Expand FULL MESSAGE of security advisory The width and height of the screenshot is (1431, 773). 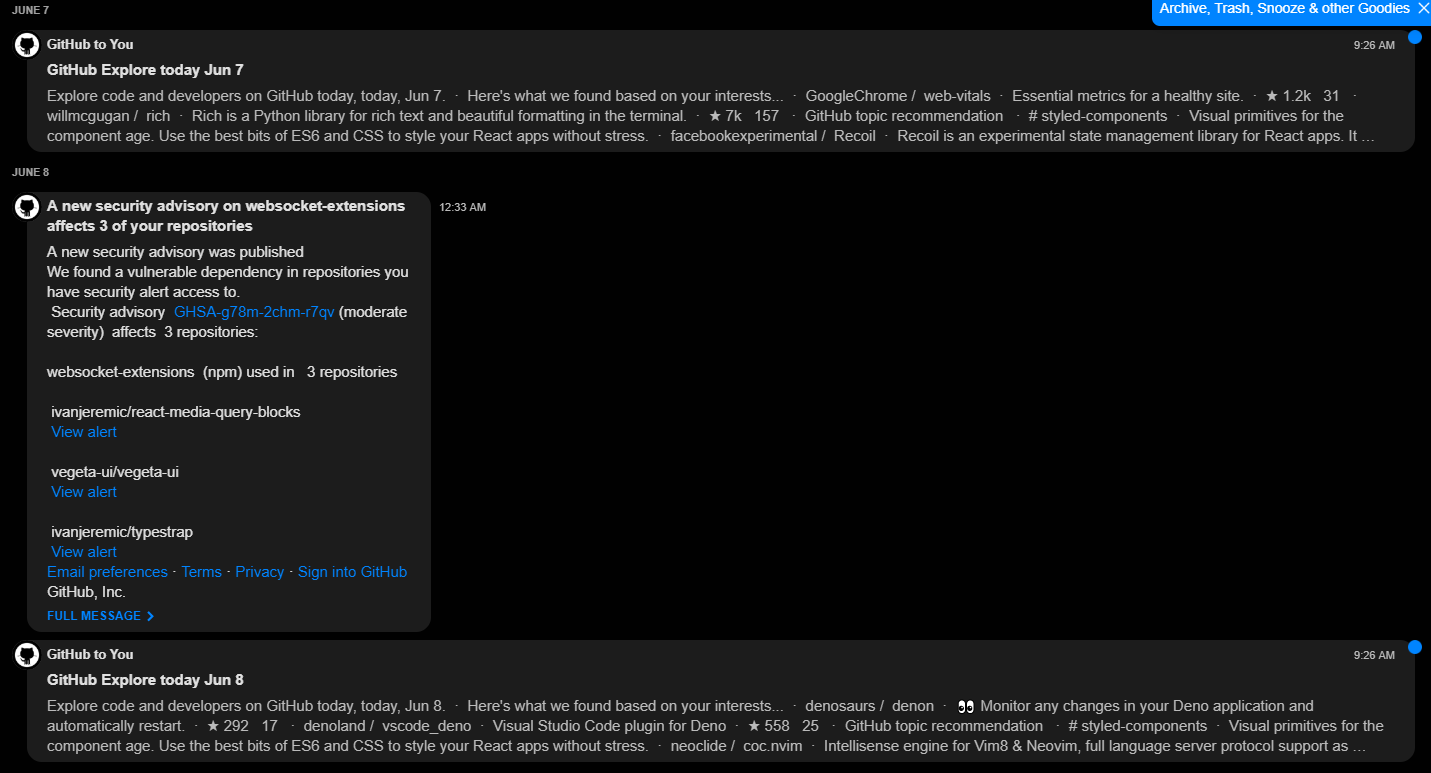click(x=100, y=616)
